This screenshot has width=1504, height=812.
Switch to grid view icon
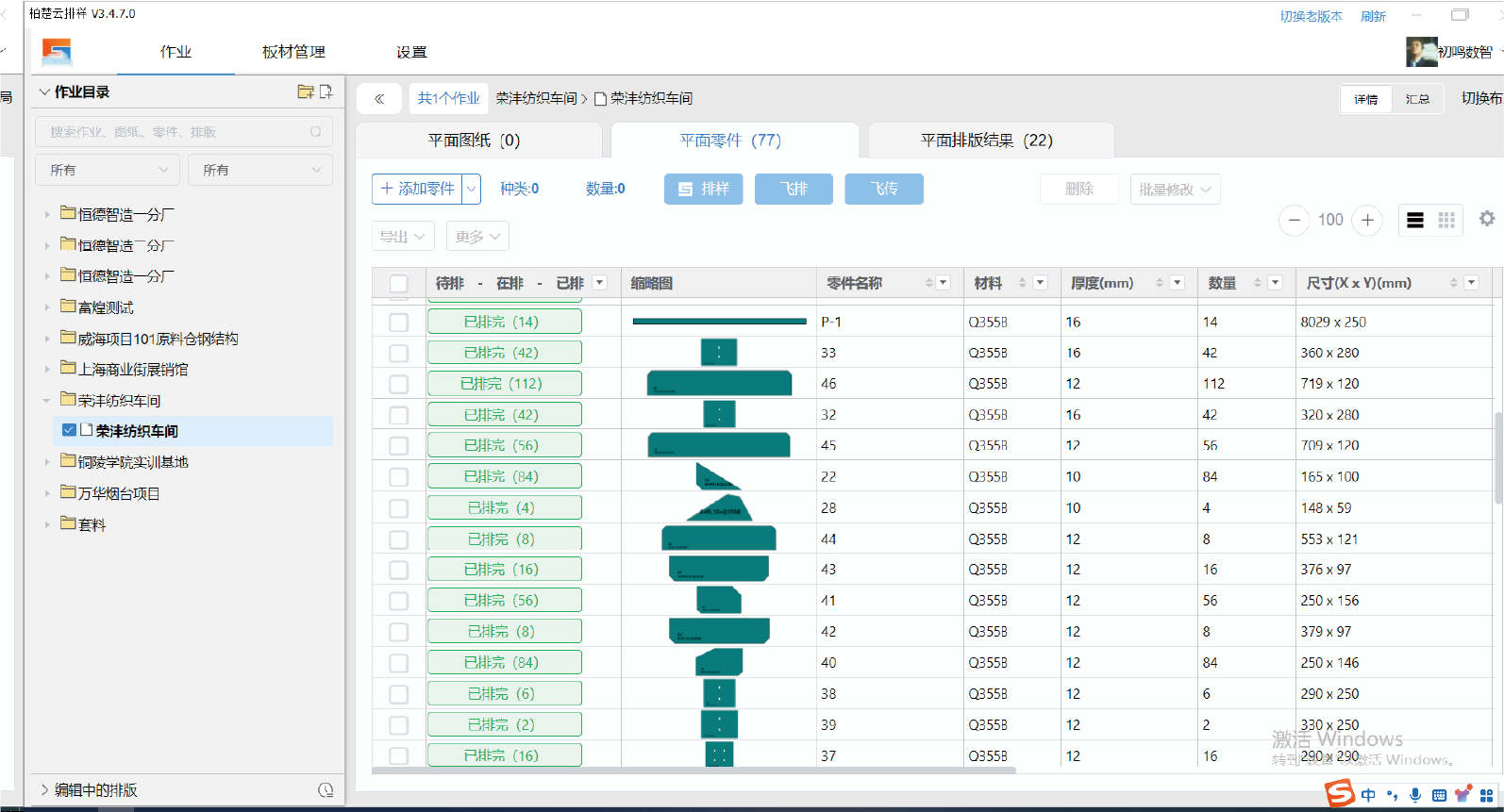1446,220
